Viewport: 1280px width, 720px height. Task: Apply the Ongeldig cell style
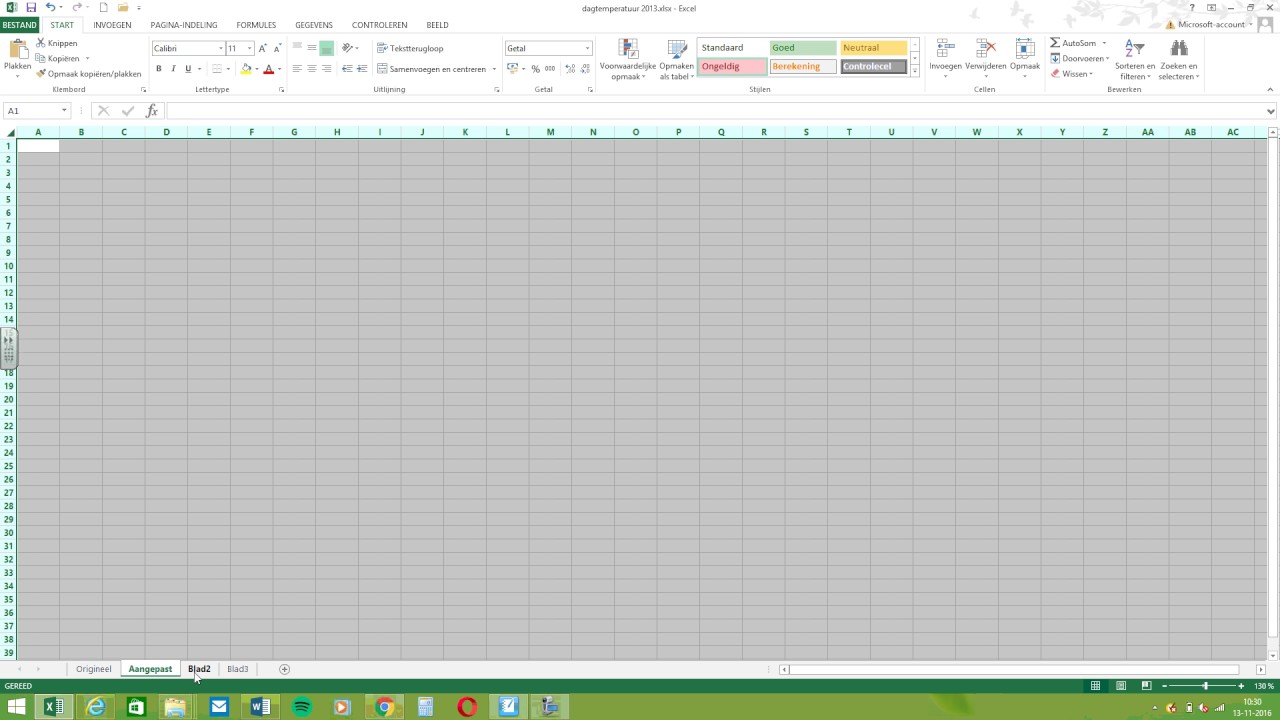pos(732,67)
